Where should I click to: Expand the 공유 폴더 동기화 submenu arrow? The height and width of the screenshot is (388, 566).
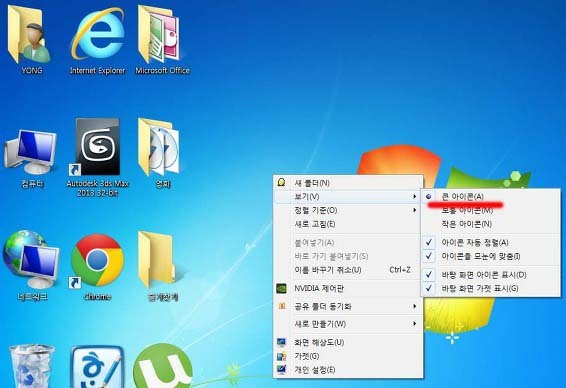coord(414,306)
